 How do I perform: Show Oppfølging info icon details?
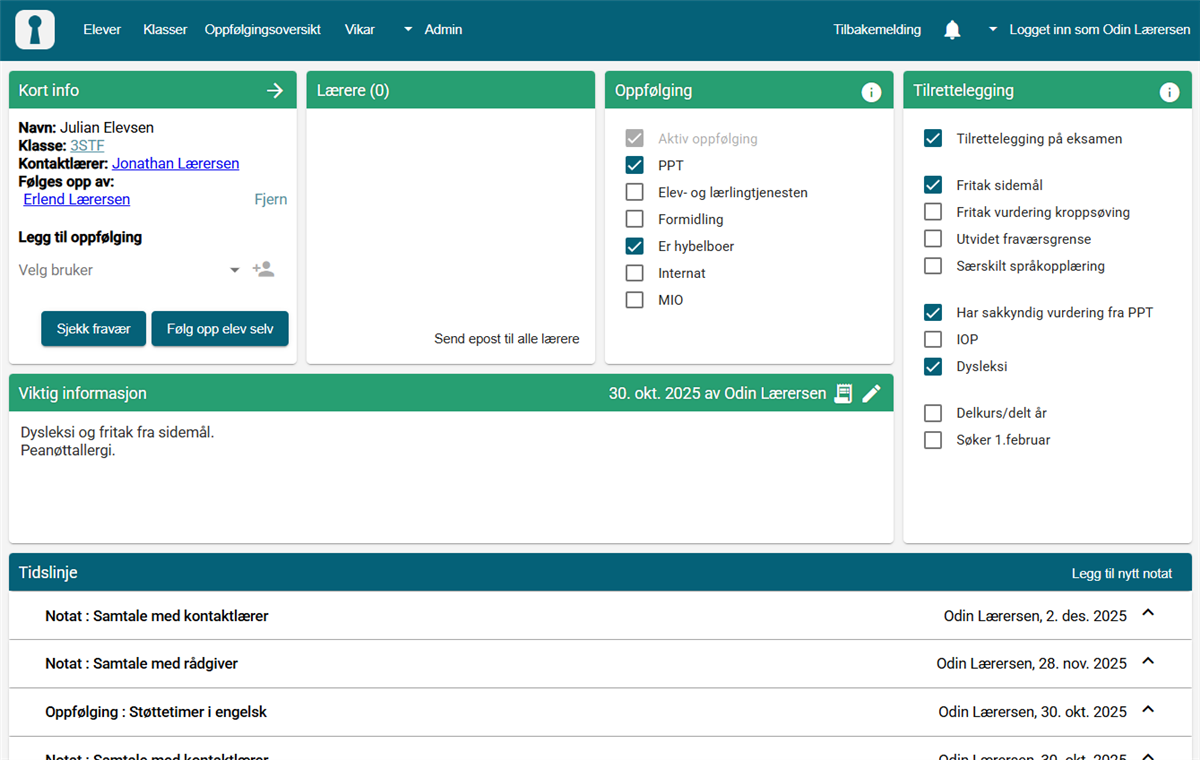[871, 92]
